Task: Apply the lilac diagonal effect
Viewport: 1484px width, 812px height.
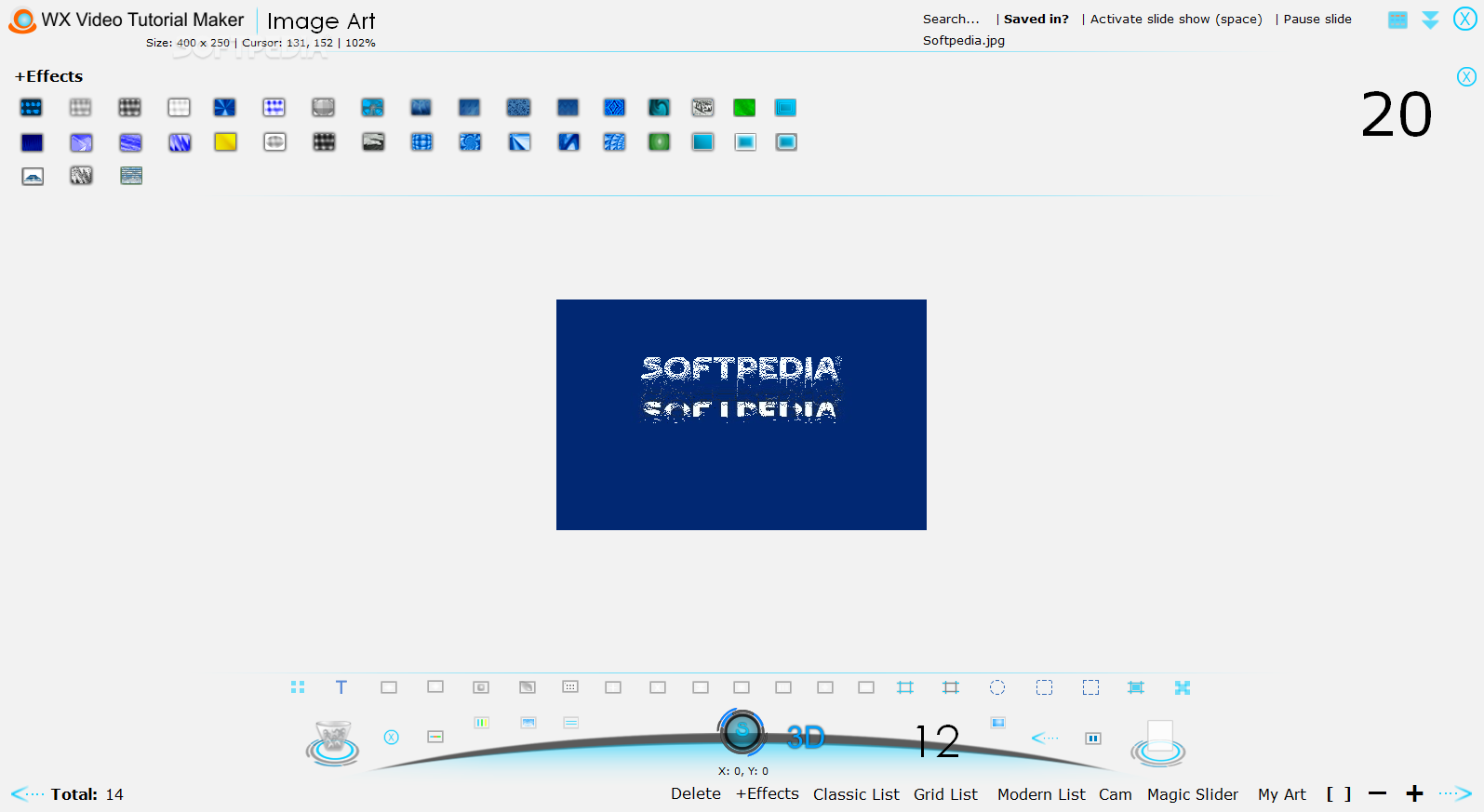Action: [81, 142]
